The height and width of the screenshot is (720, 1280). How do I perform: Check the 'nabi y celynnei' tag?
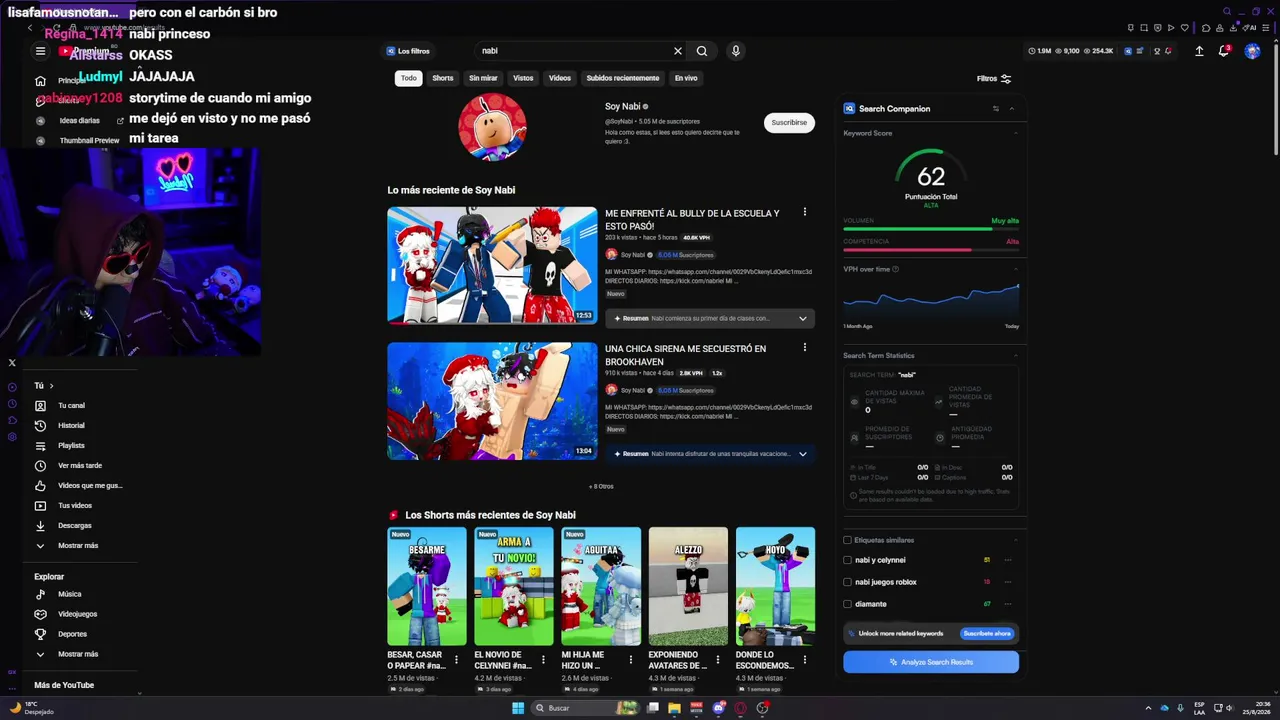coord(848,560)
